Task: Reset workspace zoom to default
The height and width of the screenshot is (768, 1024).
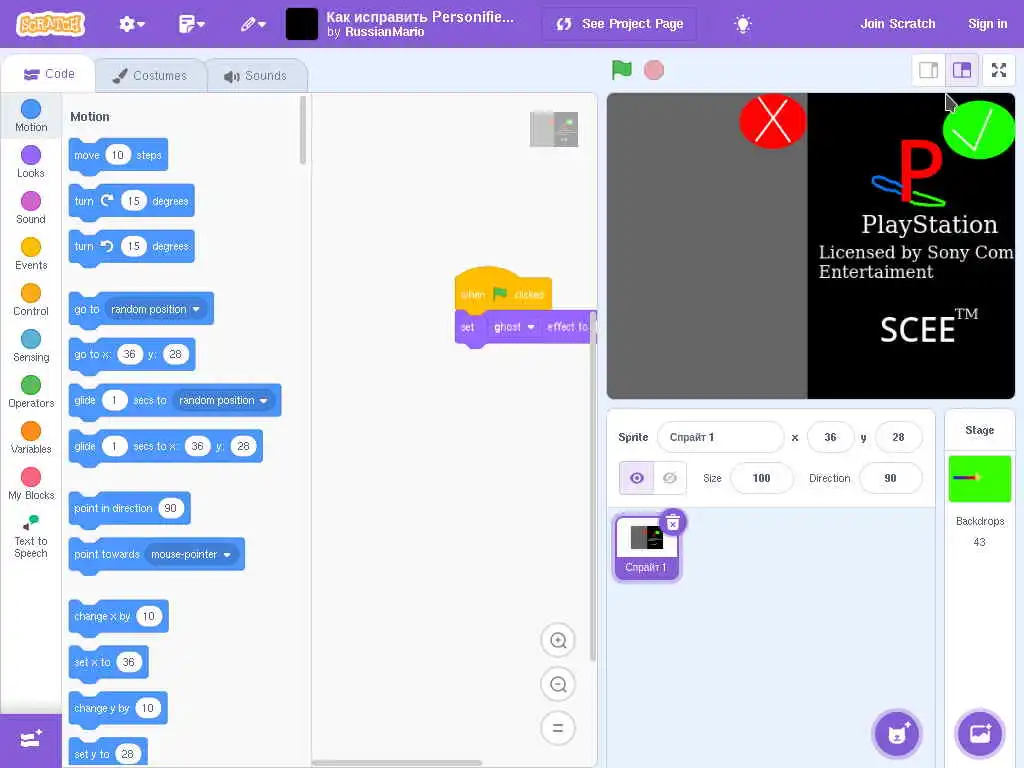Action: coord(558,728)
